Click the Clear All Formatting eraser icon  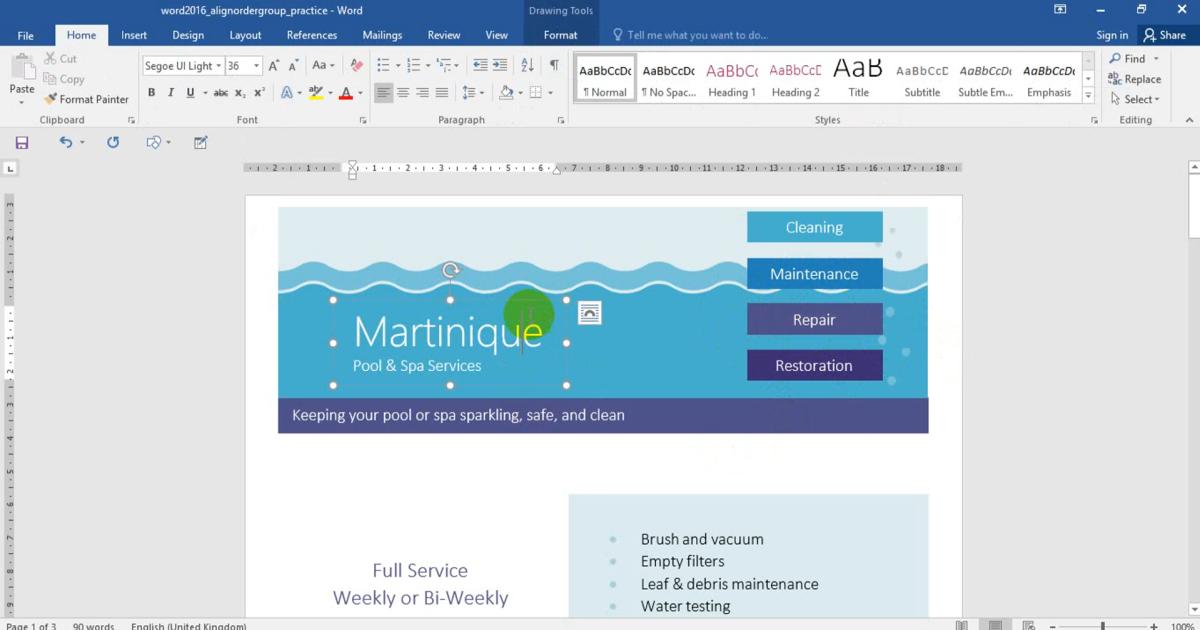pyautogui.click(x=357, y=66)
